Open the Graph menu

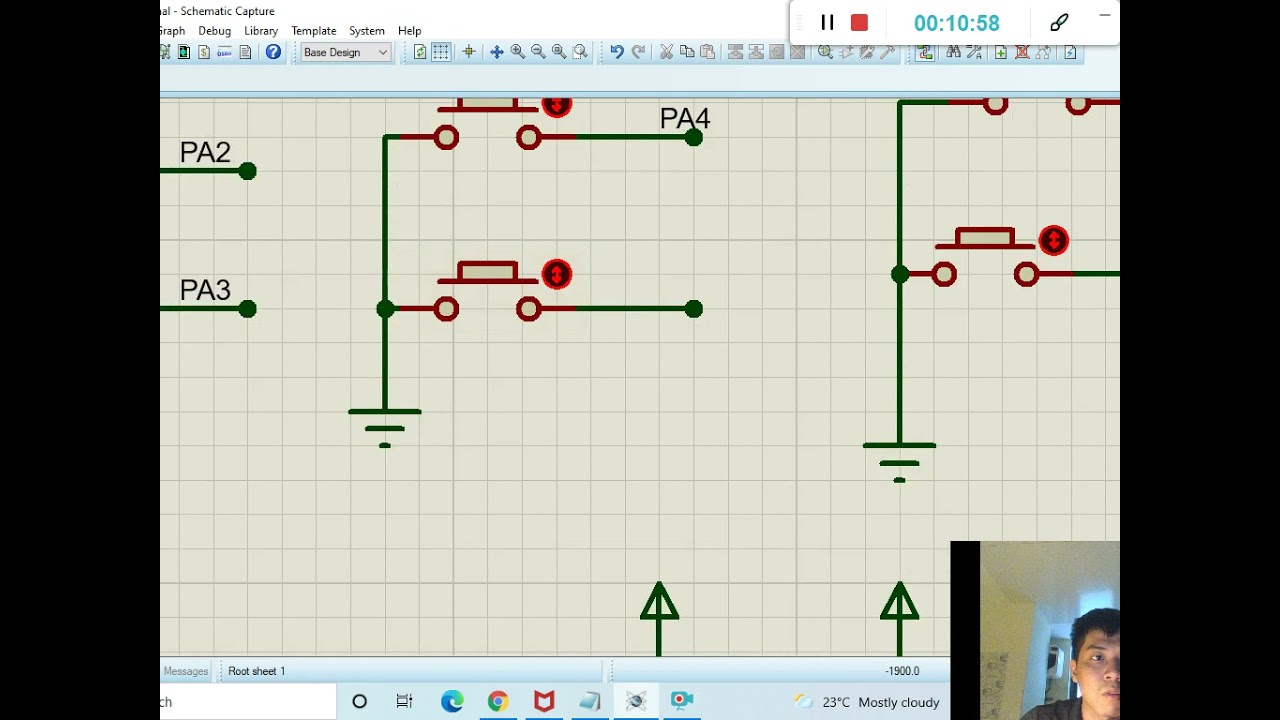(x=172, y=31)
